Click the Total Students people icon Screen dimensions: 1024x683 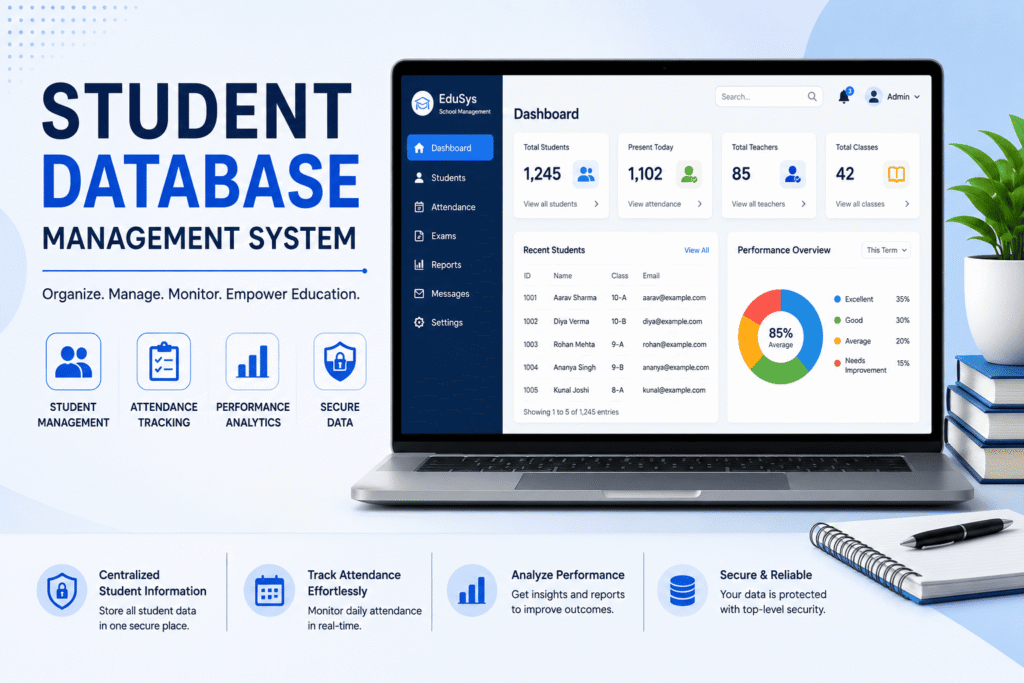pos(586,174)
